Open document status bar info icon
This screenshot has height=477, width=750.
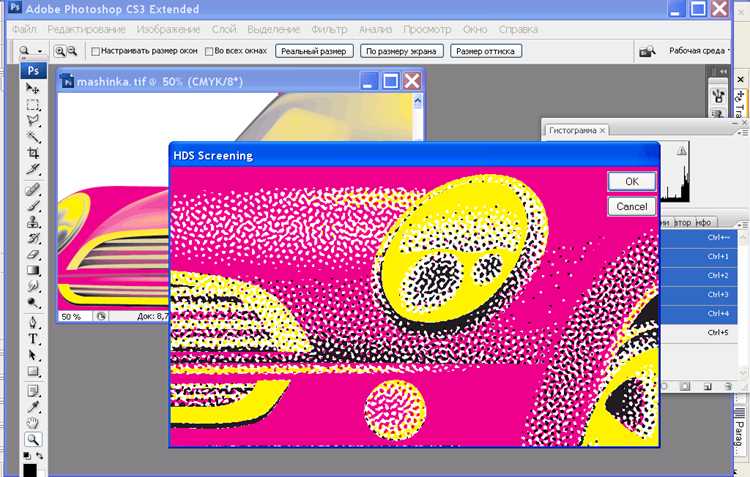(x=101, y=316)
